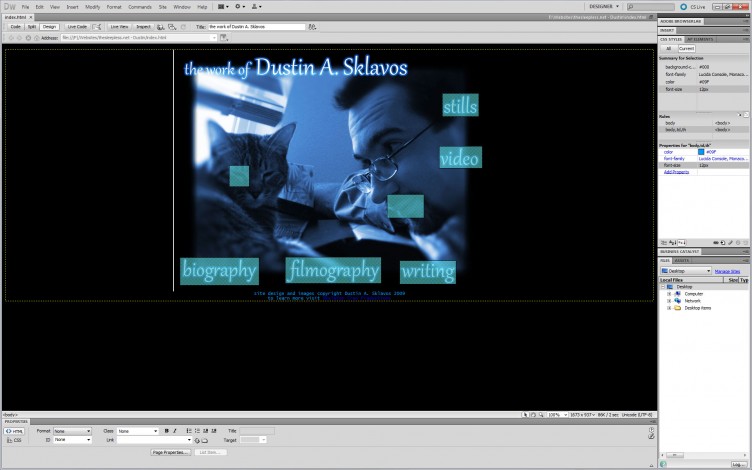Click the Hand tool icon in the status bar
This screenshot has width=752, height=470.
coord(533,415)
